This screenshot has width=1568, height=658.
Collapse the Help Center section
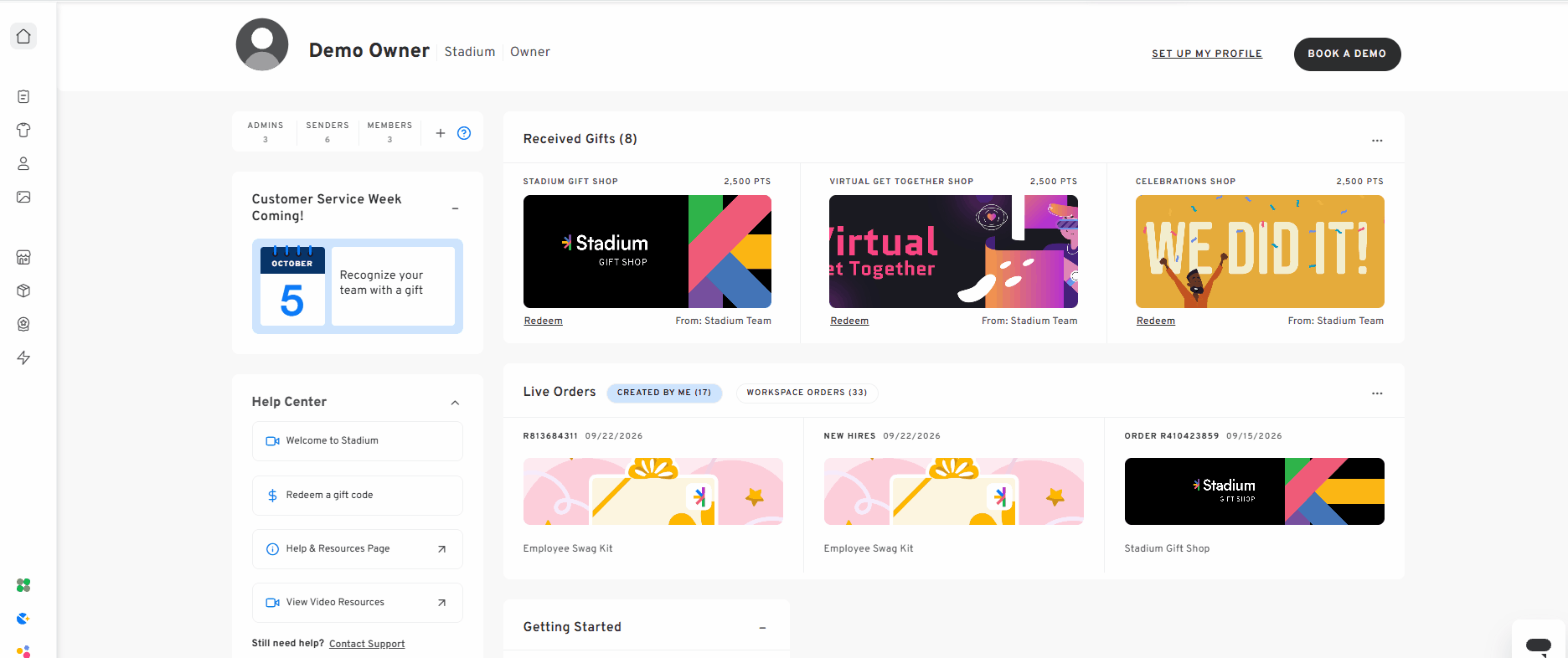click(456, 403)
